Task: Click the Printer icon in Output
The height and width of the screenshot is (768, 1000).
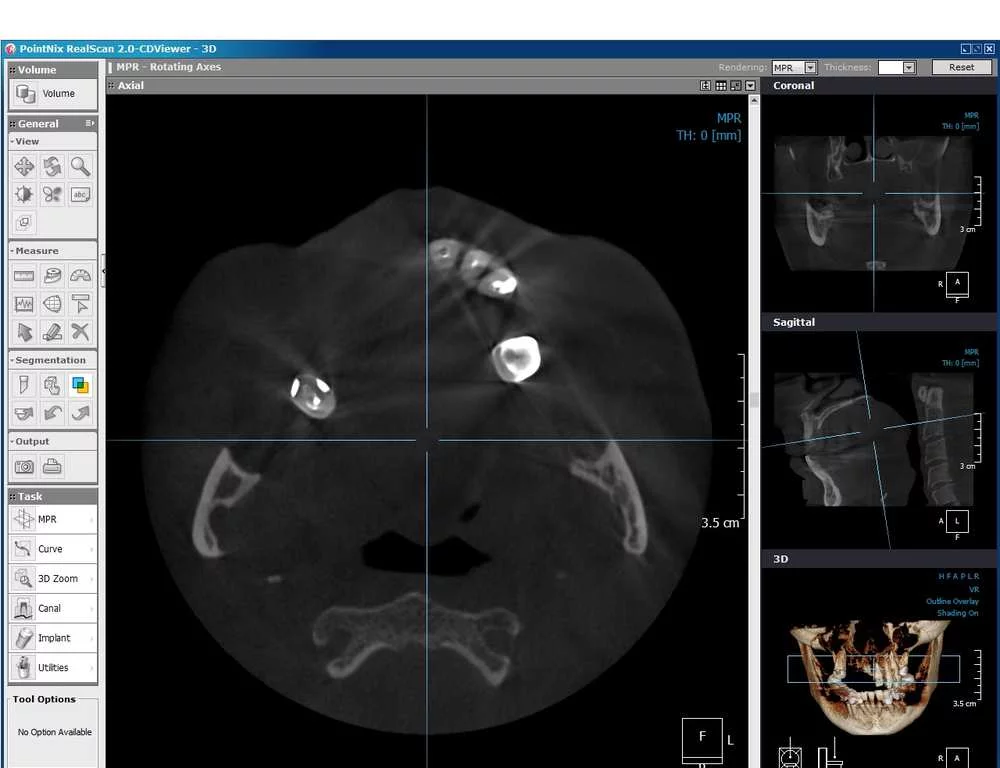Action: [52, 467]
